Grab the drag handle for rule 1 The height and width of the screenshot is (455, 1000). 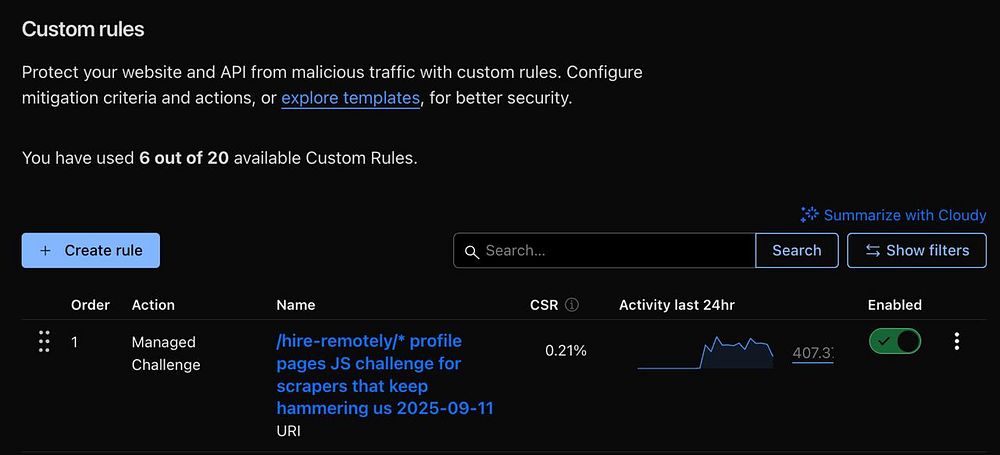[44, 342]
